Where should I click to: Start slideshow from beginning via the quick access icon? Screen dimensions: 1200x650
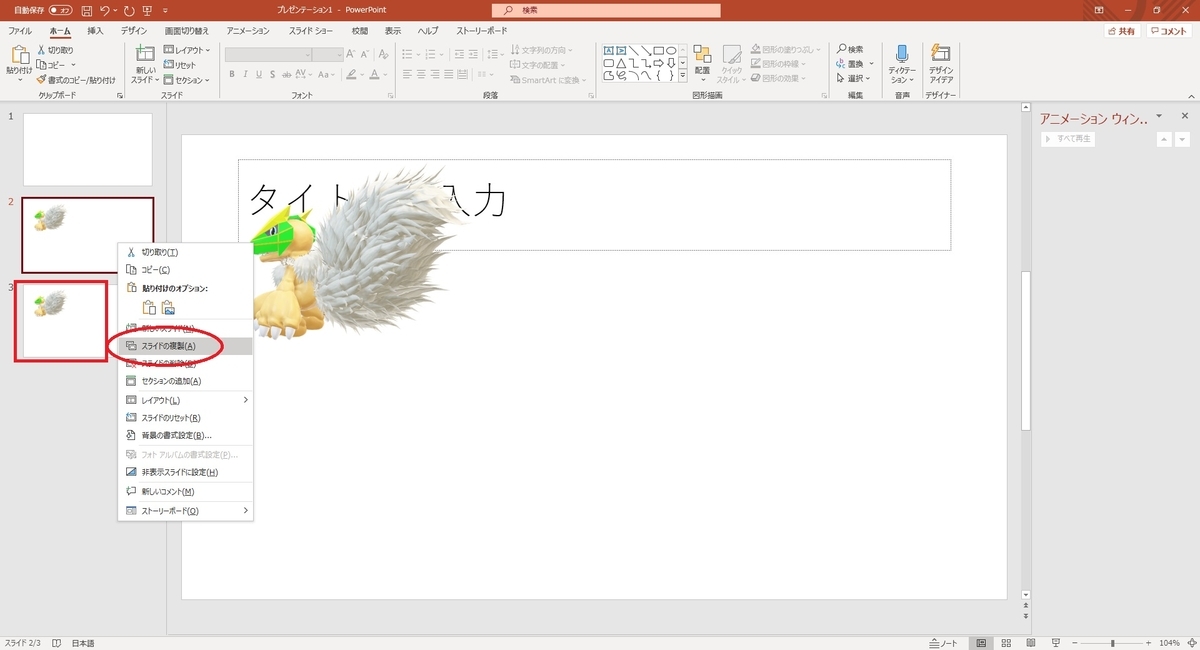[147, 10]
